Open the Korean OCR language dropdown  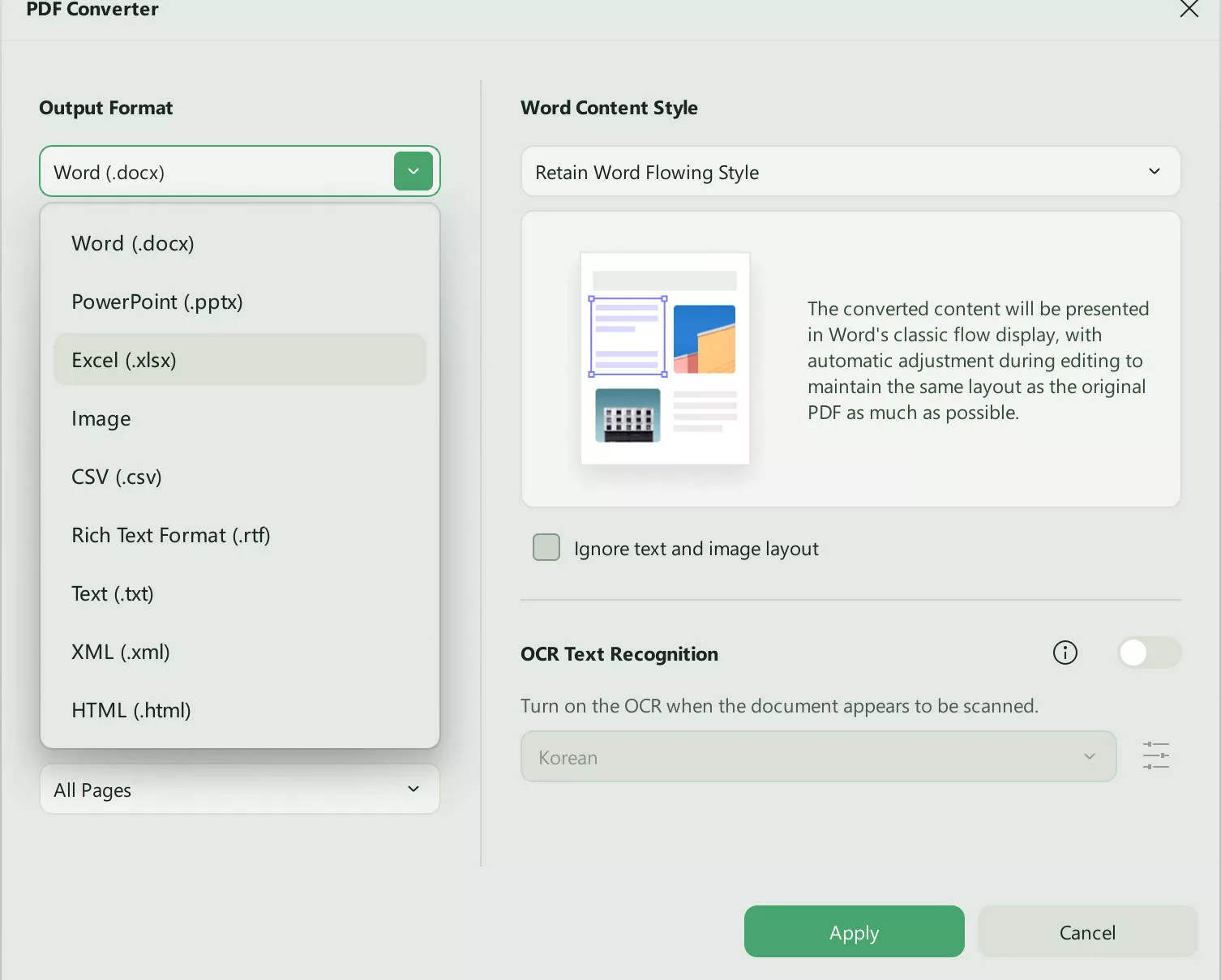point(817,756)
